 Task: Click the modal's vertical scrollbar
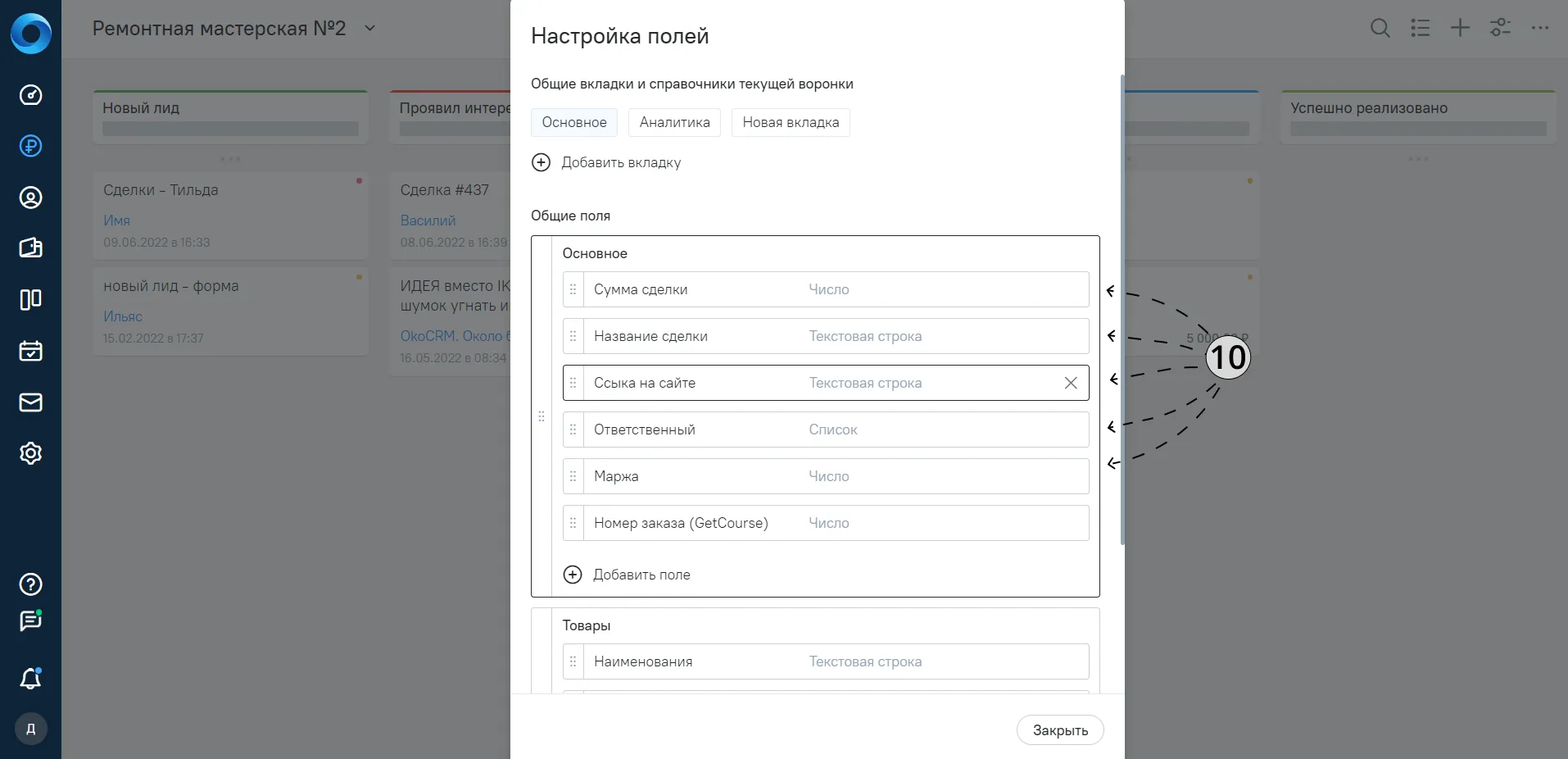(1122, 310)
